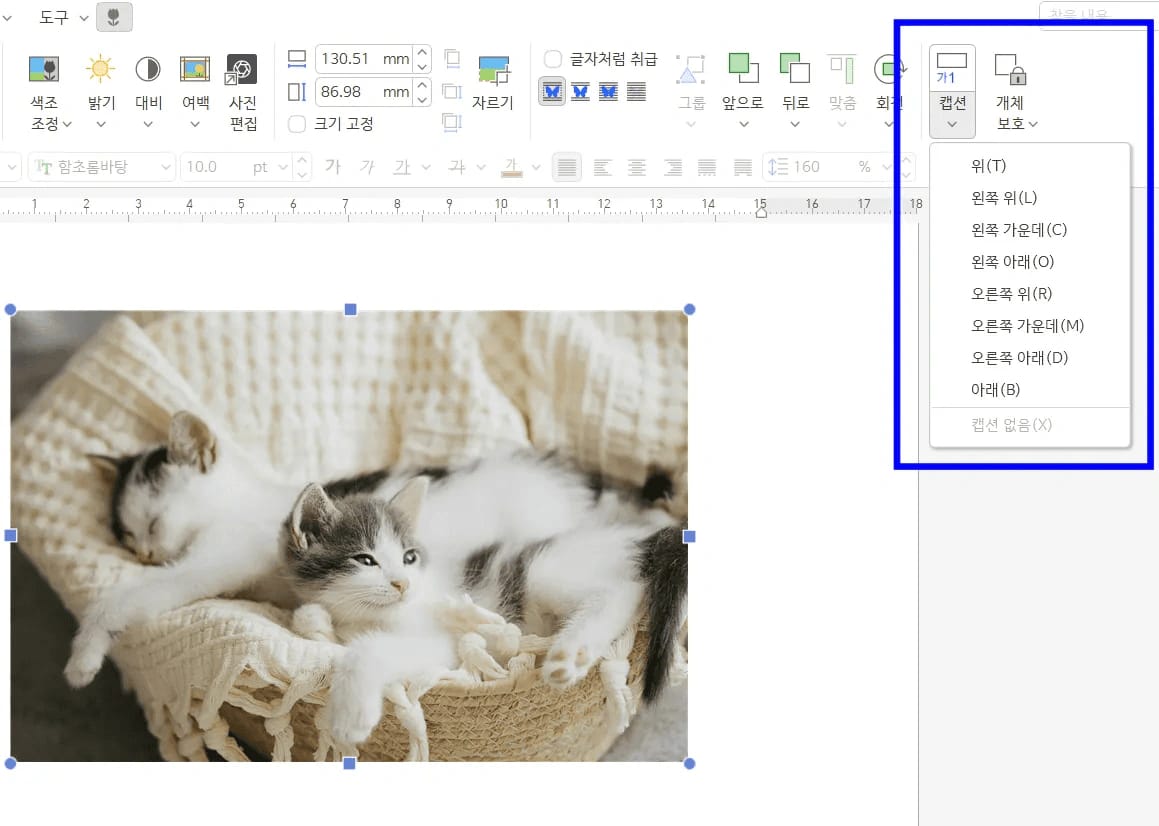Image resolution: width=1159 pixels, height=826 pixels.
Task: Open the 색조 조정 color tone tool
Action: (43, 70)
